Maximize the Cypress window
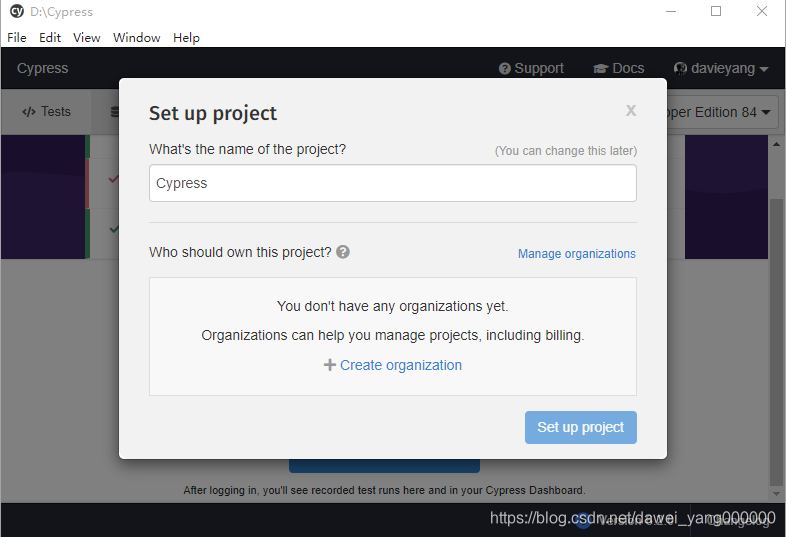Screen dimensions: 786x537 (x=716, y=11)
